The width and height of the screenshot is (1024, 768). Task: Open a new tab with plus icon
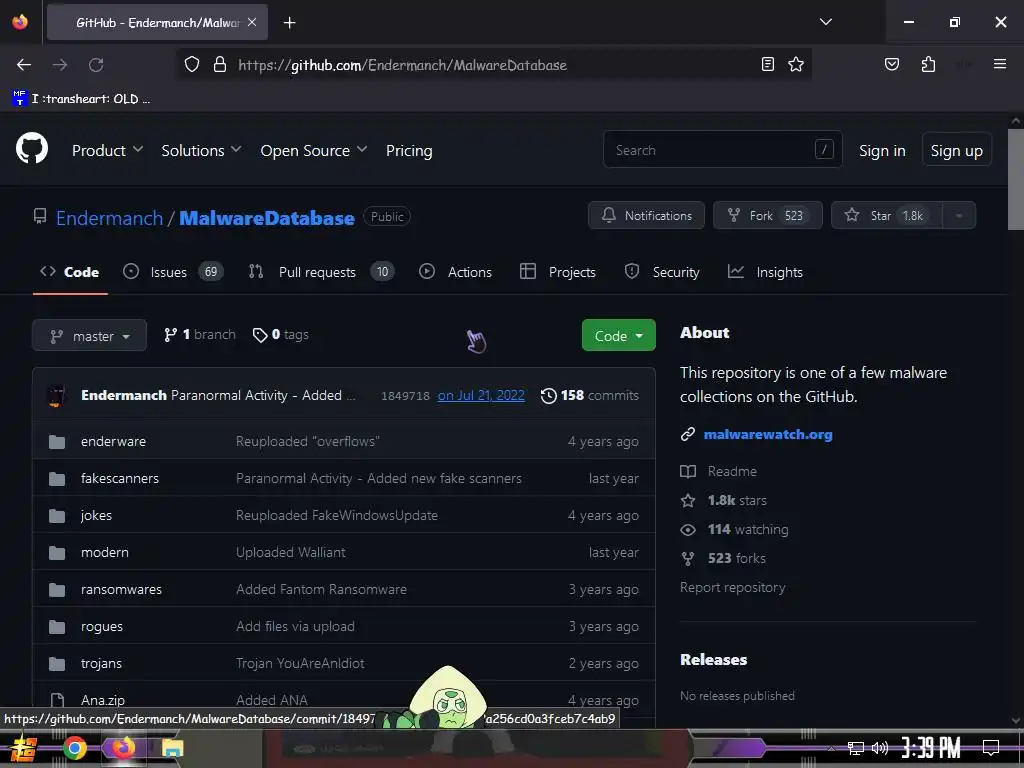tap(290, 23)
